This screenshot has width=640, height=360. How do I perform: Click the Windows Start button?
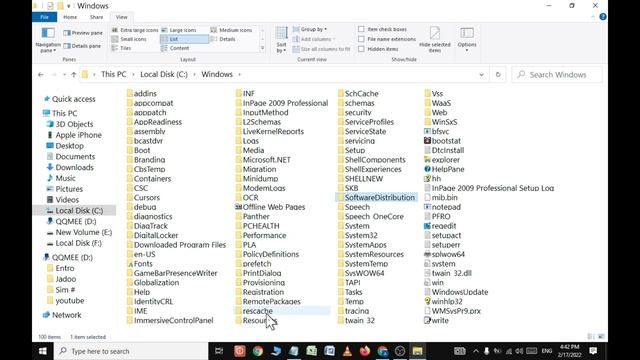pyautogui.click(x=42, y=351)
